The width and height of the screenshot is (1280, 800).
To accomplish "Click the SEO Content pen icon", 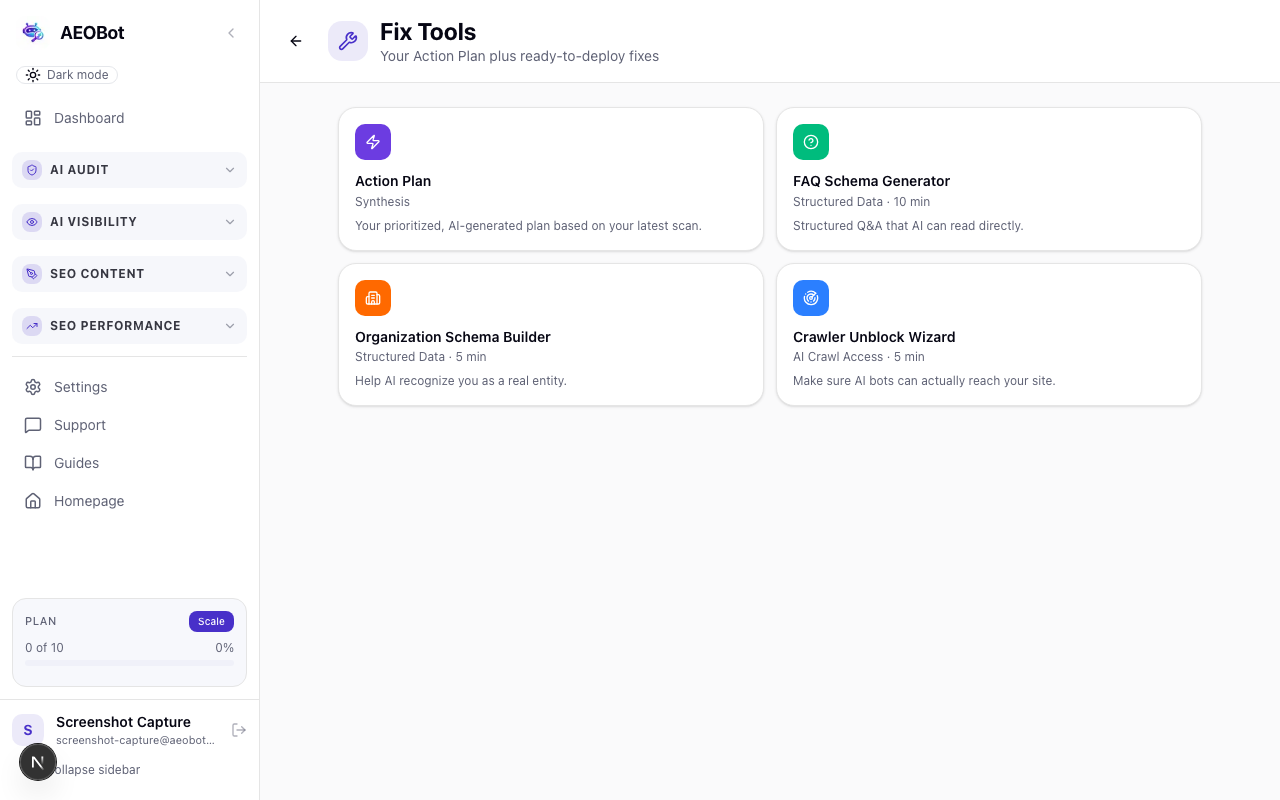I will [x=32, y=274].
